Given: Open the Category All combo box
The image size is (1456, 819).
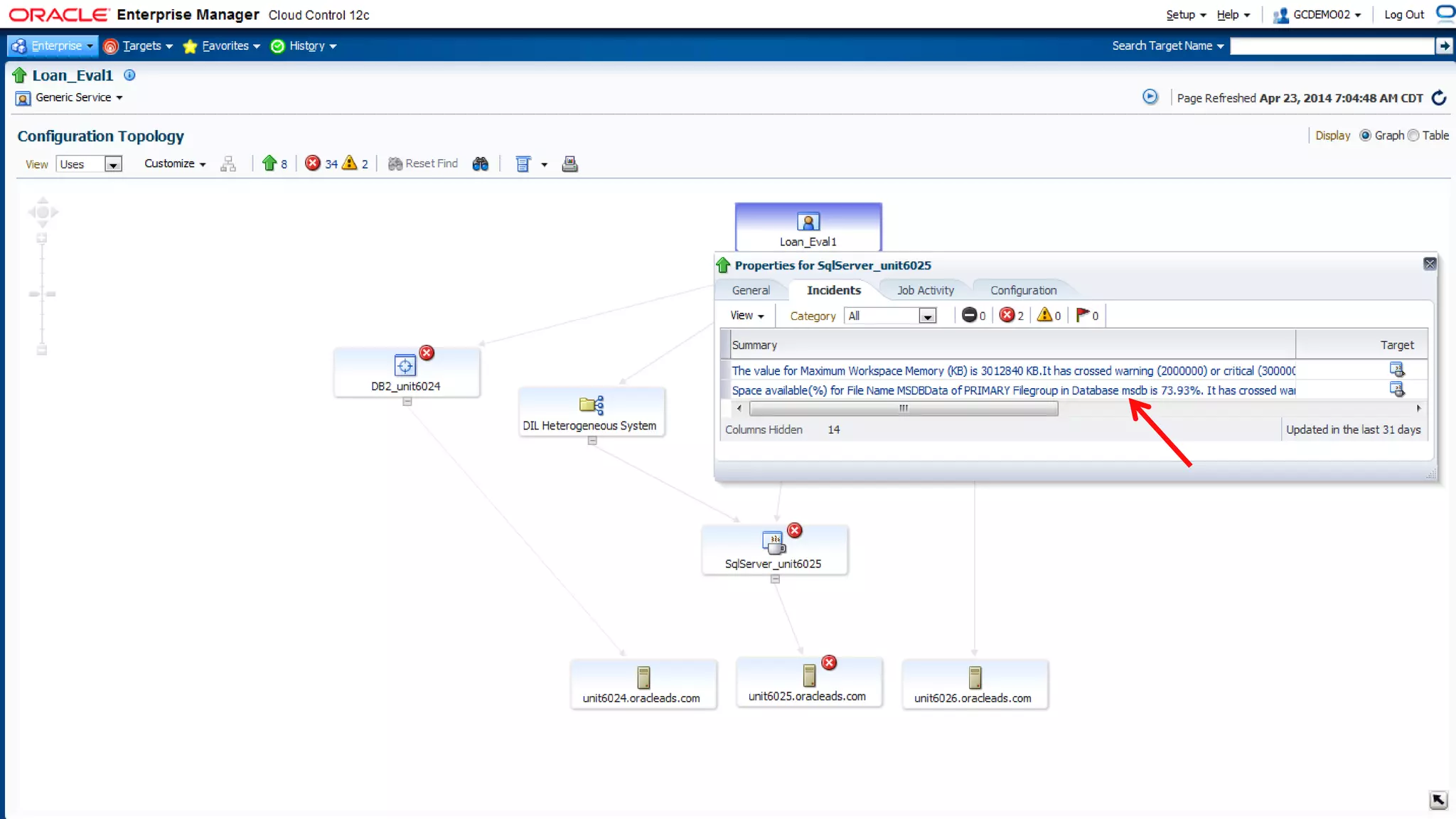Looking at the screenshot, I should tap(890, 316).
